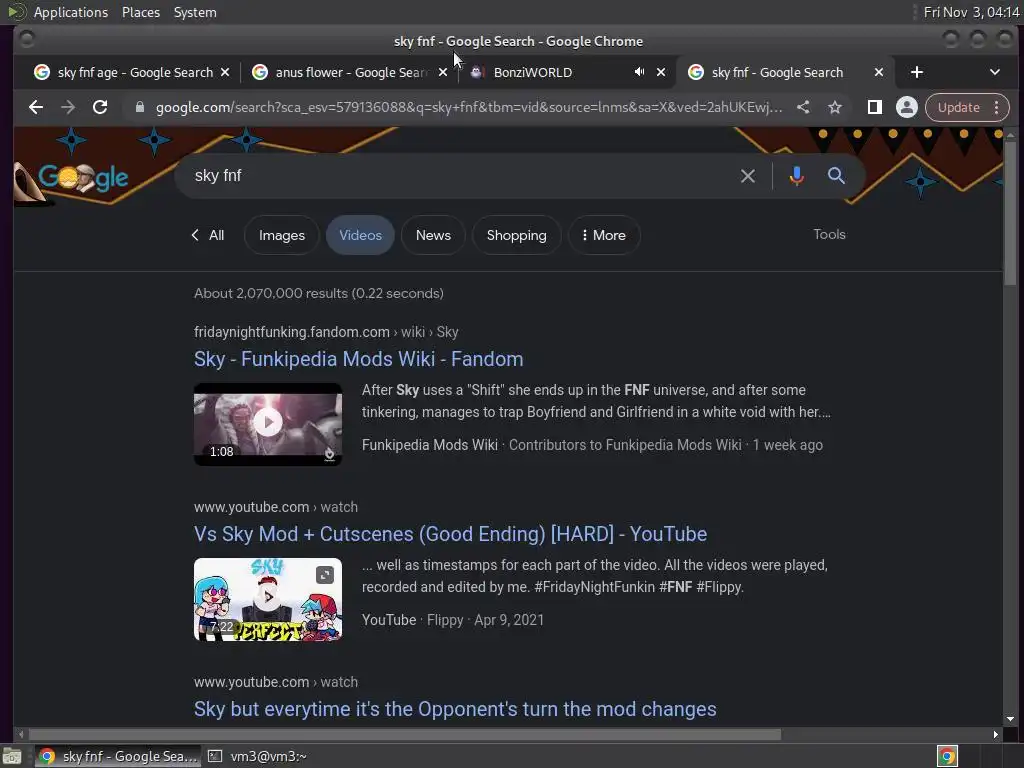
Task: Click the clock showing Fri Nov 3
Action: tap(971, 12)
